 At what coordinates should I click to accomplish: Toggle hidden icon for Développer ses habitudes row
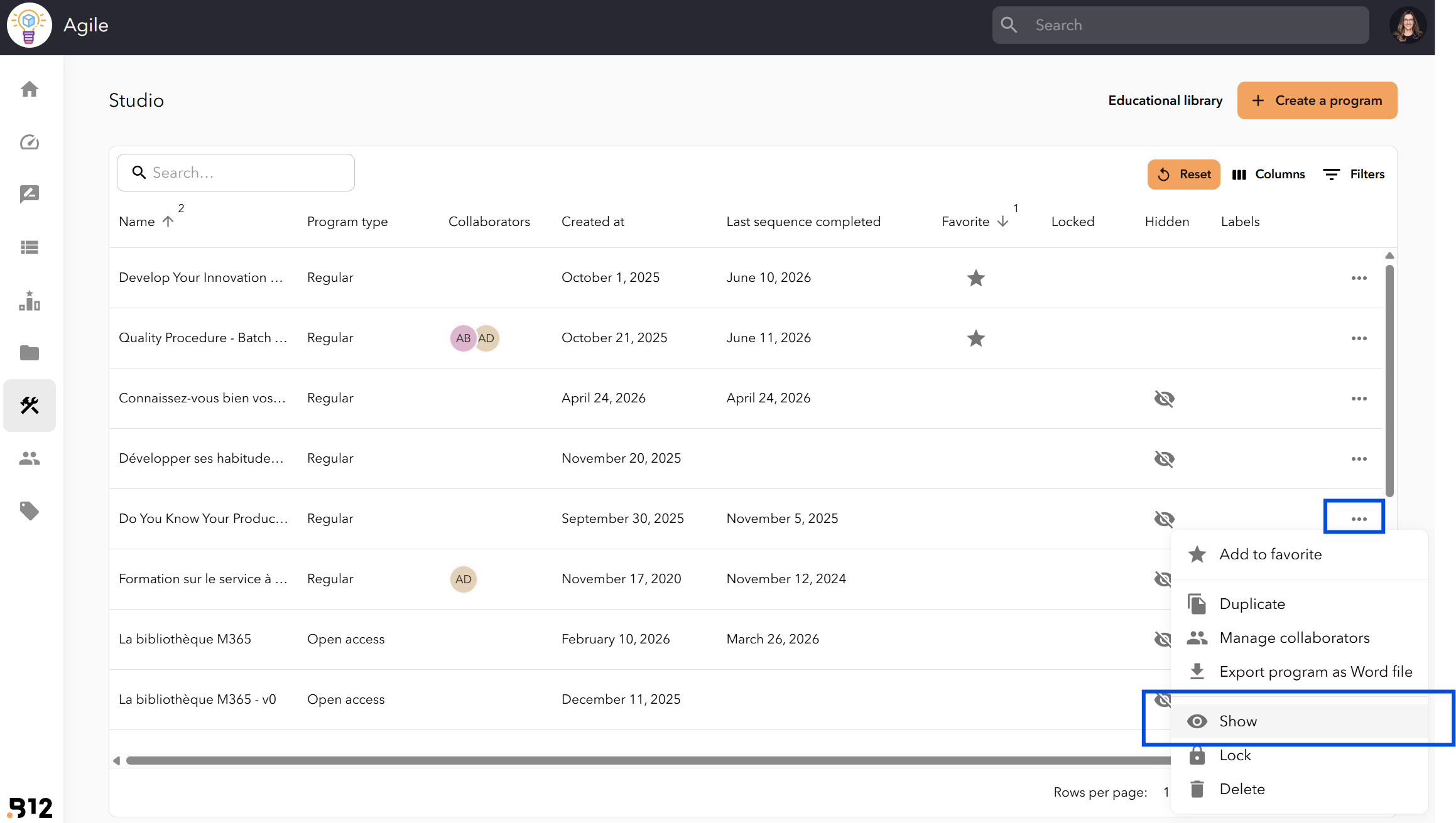[1164, 458]
